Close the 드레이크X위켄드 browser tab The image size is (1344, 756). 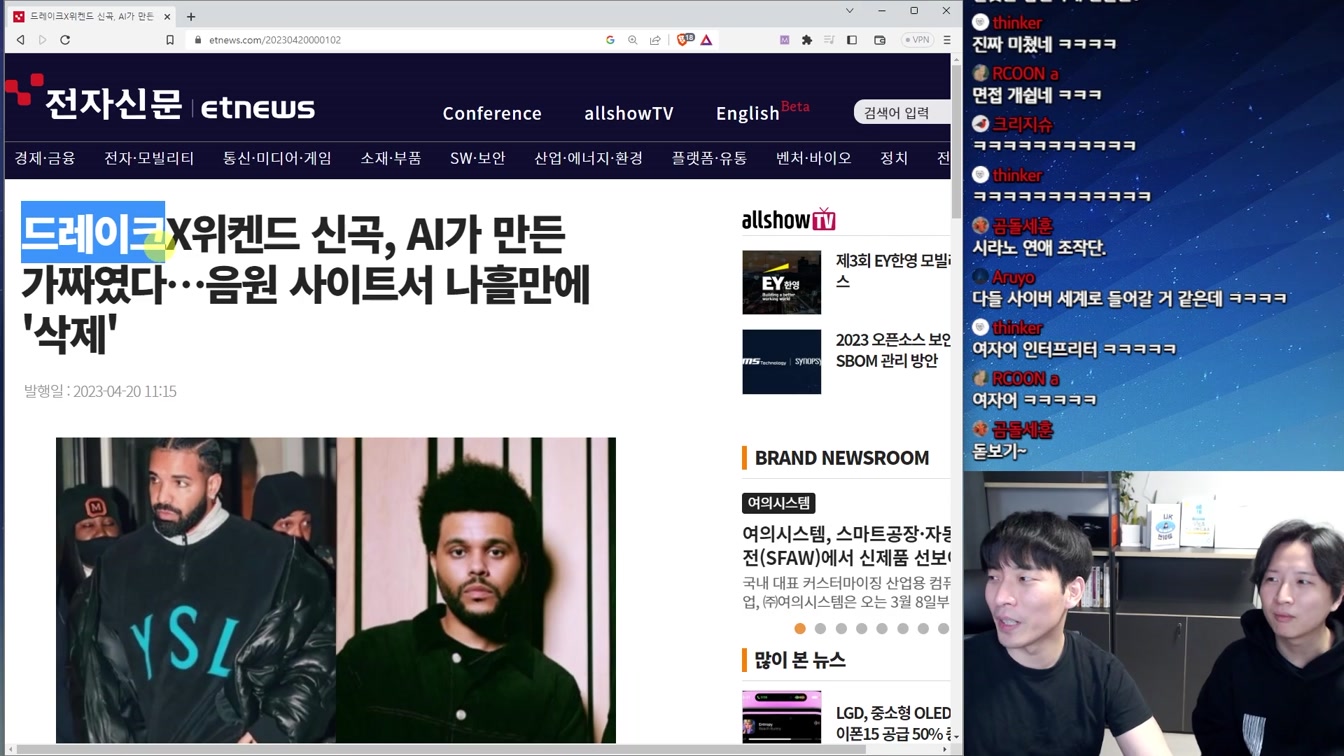(167, 16)
